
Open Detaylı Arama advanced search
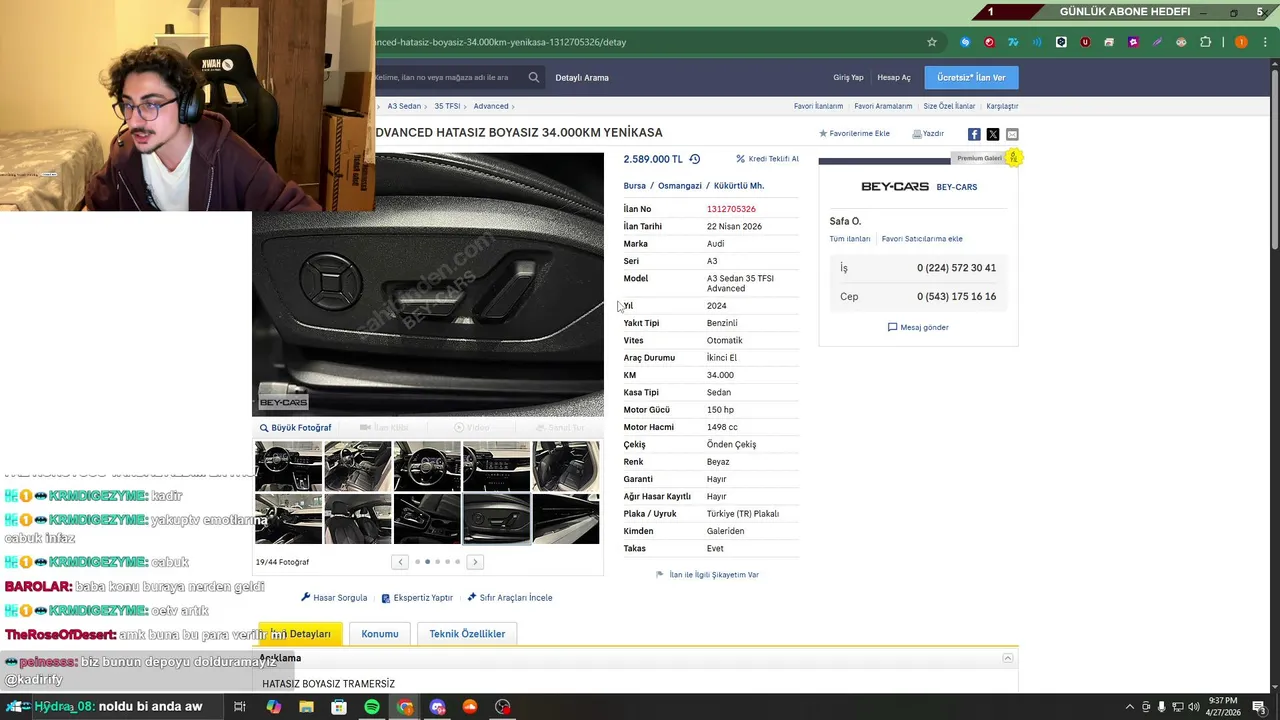pos(582,77)
